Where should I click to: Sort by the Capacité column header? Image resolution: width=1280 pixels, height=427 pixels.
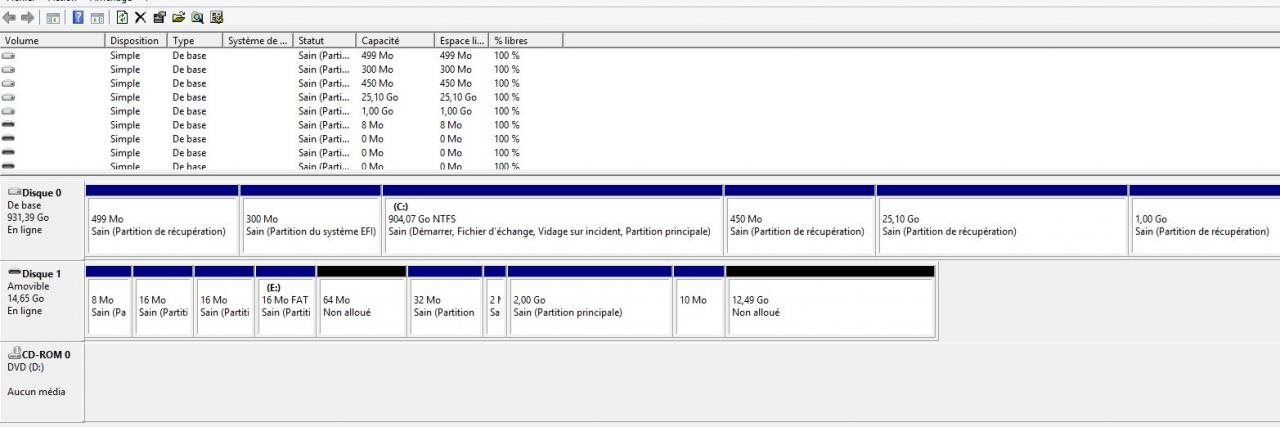[395, 41]
